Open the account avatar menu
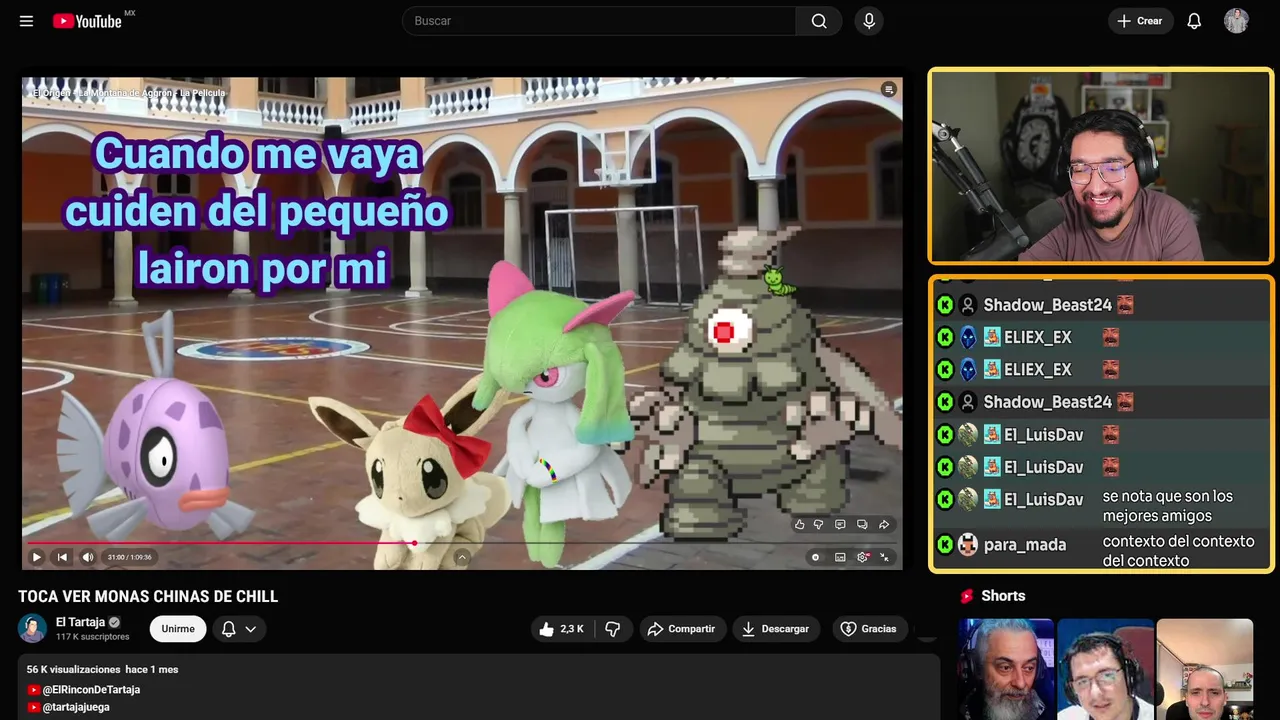This screenshot has width=1280, height=720. (x=1236, y=21)
